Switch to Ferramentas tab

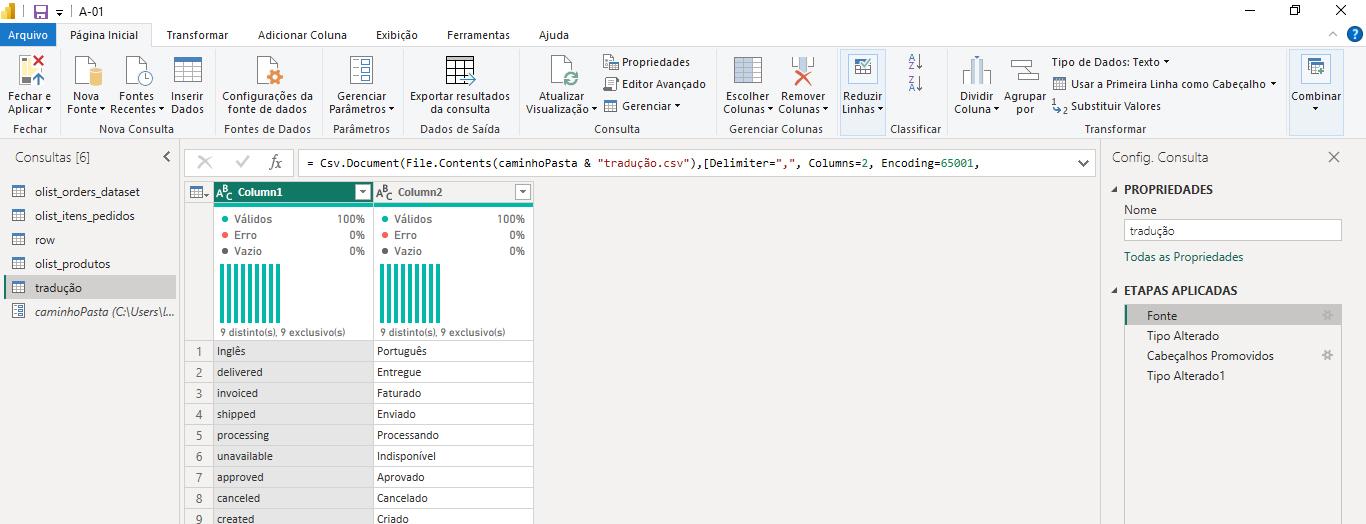pos(478,35)
